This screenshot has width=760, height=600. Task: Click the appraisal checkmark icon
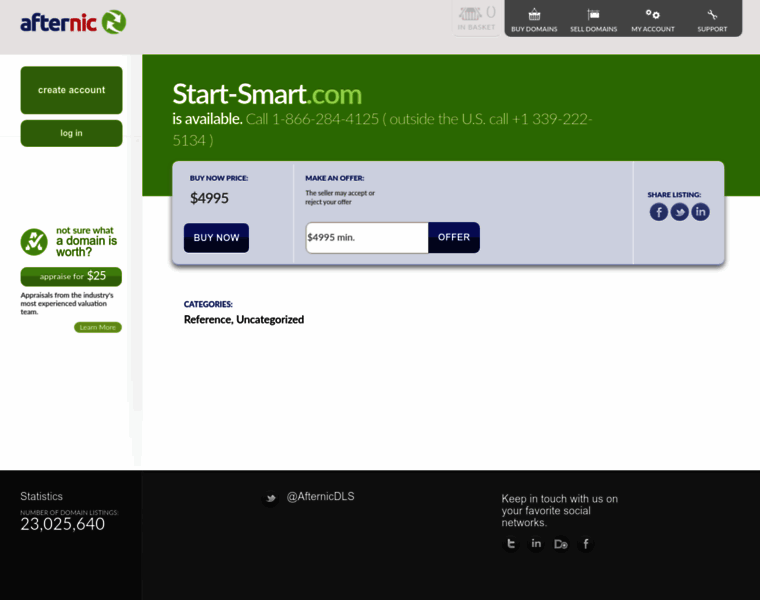click(x=34, y=242)
